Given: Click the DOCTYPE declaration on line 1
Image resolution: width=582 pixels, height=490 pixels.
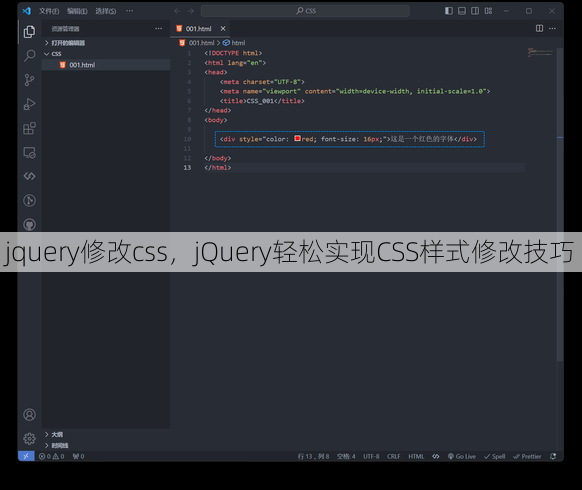Looking at the screenshot, I should (x=233, y=53).
